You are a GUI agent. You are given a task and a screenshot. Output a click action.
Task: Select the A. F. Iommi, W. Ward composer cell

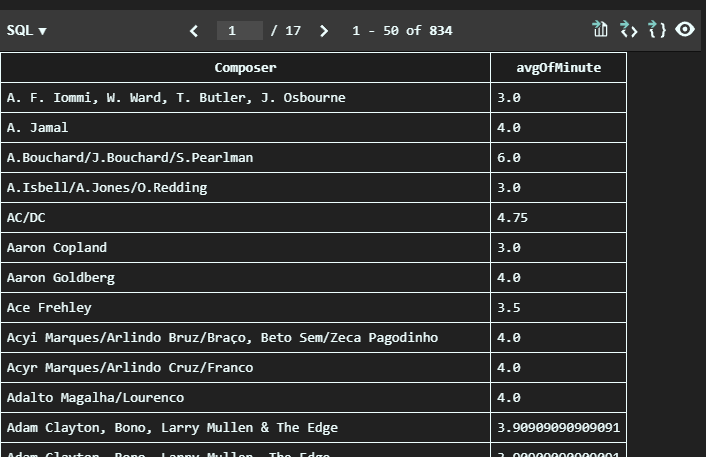coord(245,98)
